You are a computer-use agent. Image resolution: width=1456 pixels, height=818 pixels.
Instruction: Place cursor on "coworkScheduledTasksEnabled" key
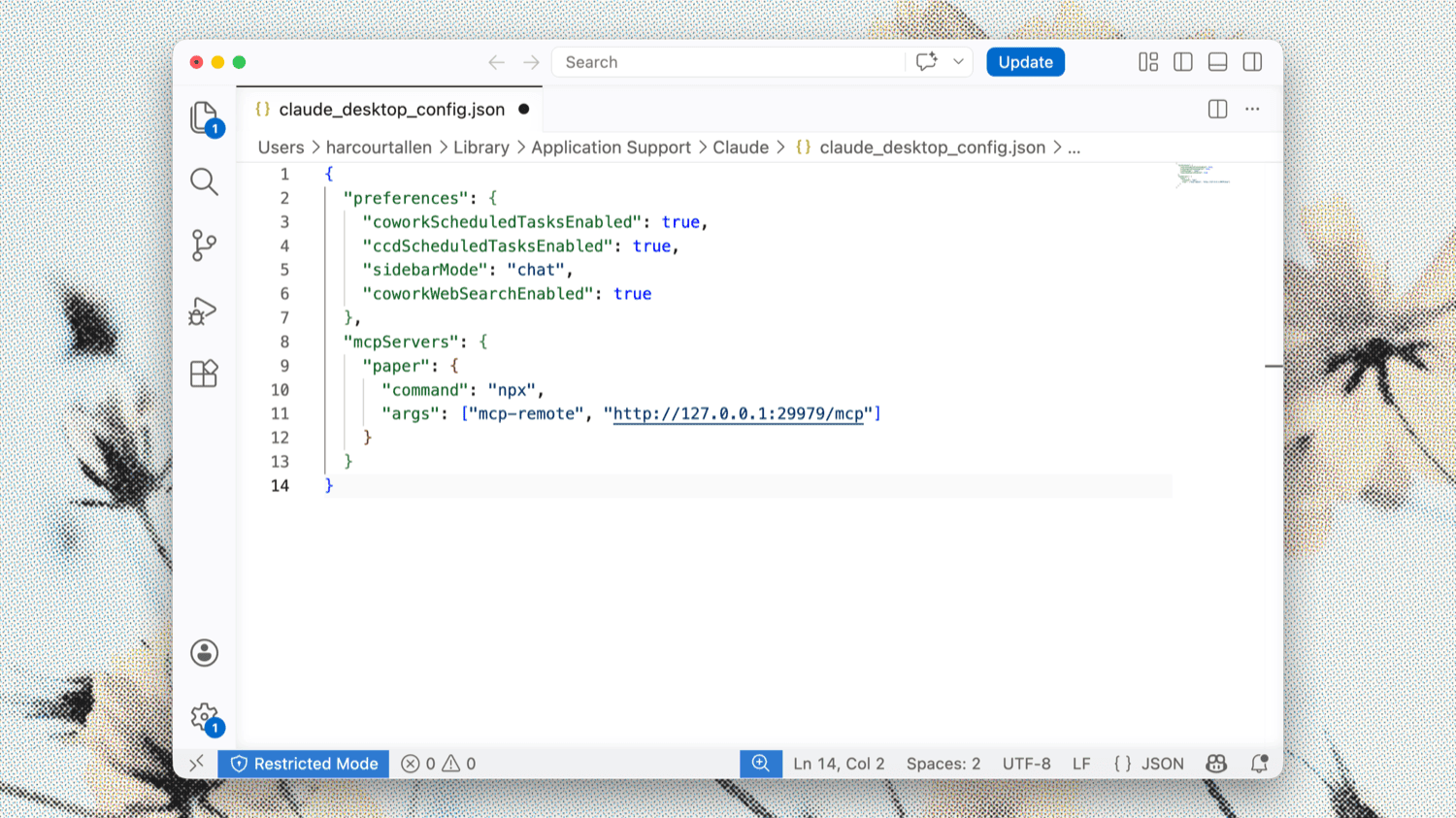coord(502,222)
